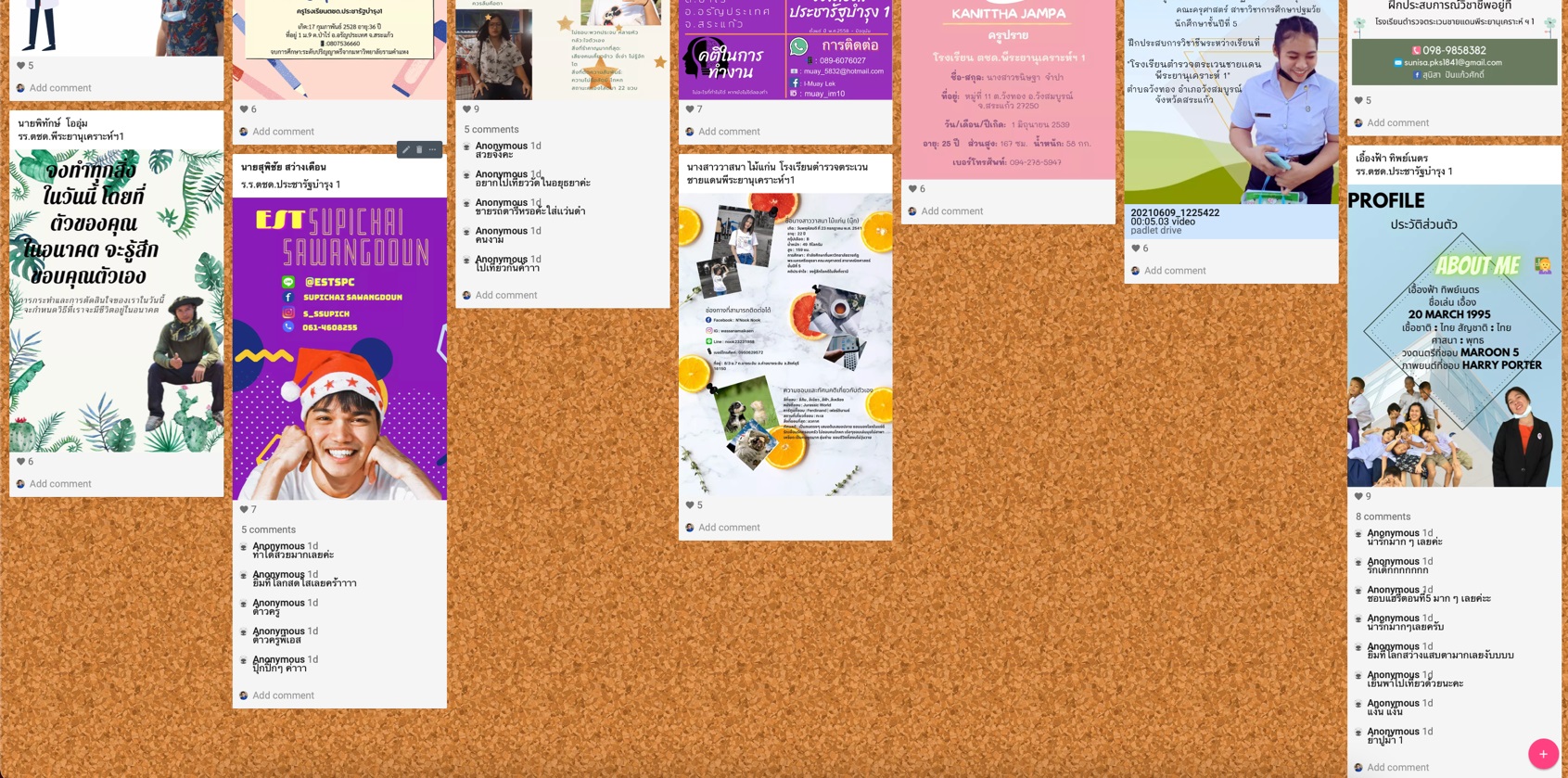Add a new post with the pink plus button
This screenshot has height=778, width=1568.
pyautogui.click(x=1543, y=754)
